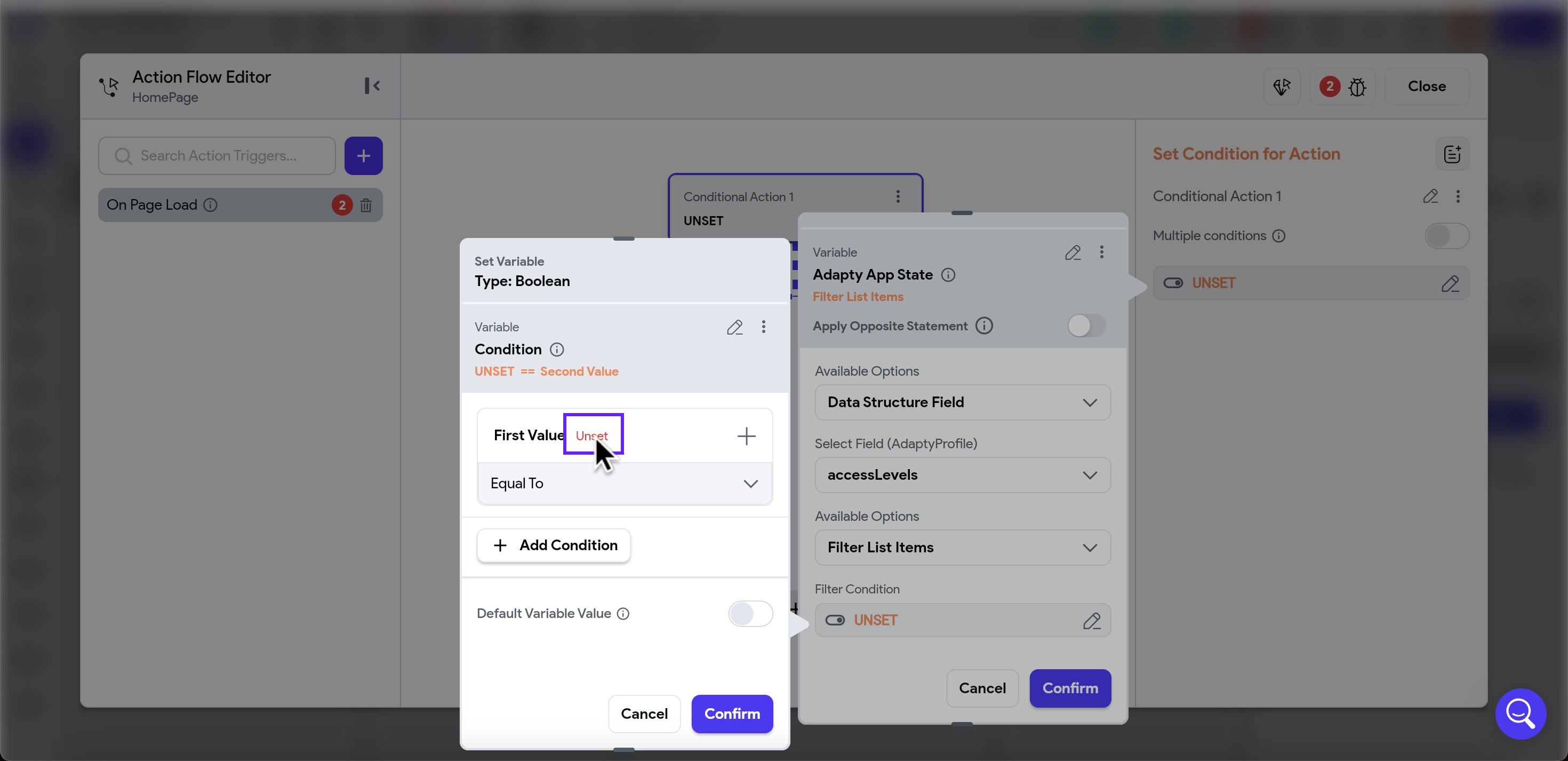
Task: Collapse the action trigger sidebar panel
Action: click(x=372, y=86)
